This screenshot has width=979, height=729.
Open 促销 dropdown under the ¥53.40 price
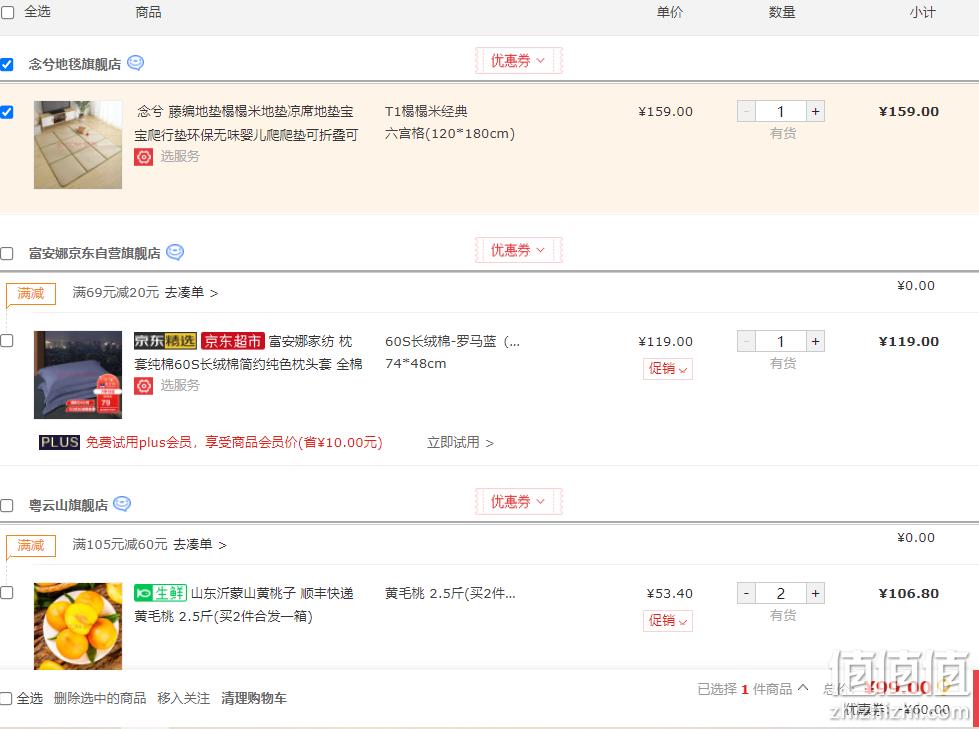667,621
